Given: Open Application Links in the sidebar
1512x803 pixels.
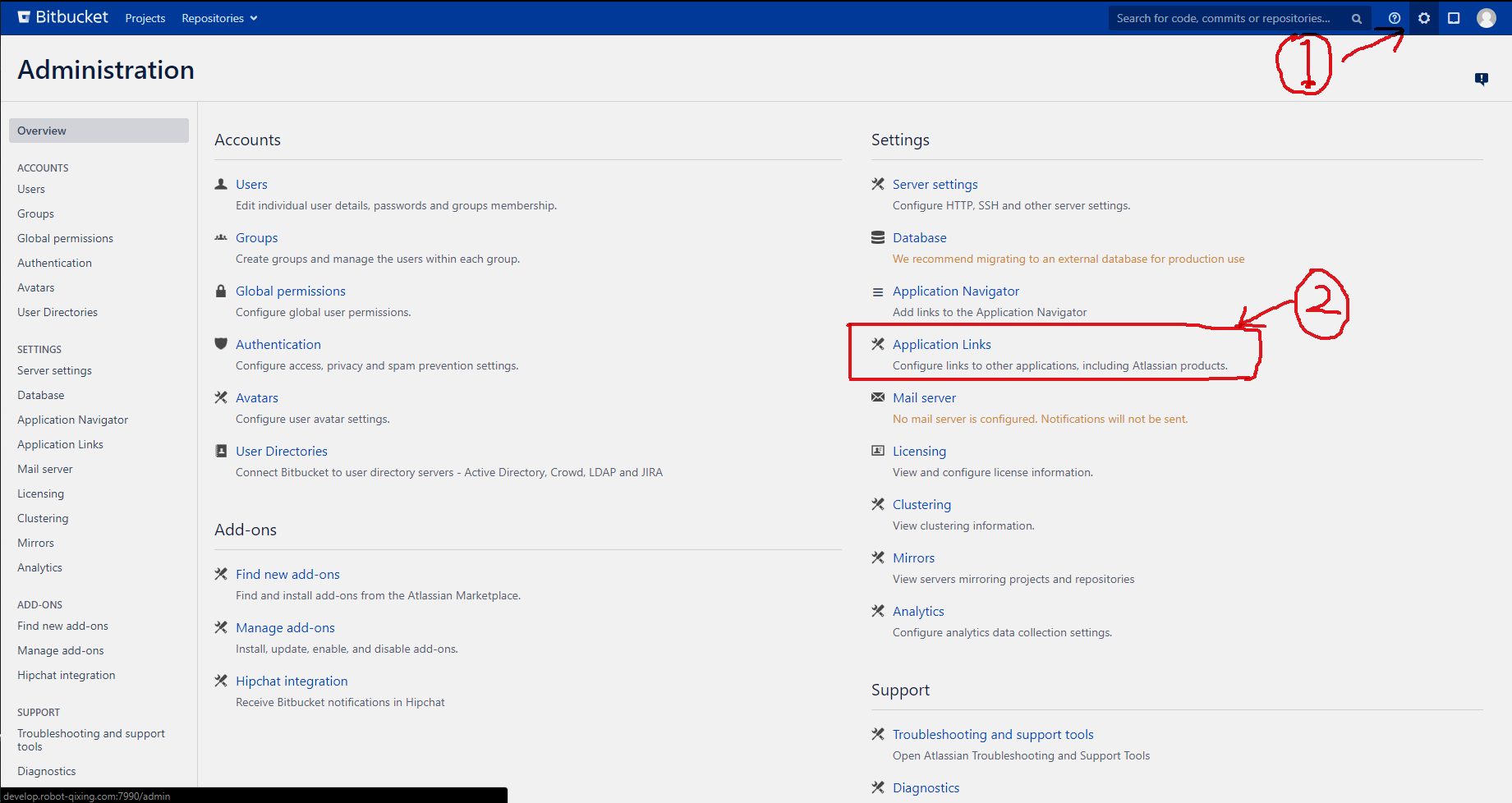Looking at the screenshot, I should point(60,444).
